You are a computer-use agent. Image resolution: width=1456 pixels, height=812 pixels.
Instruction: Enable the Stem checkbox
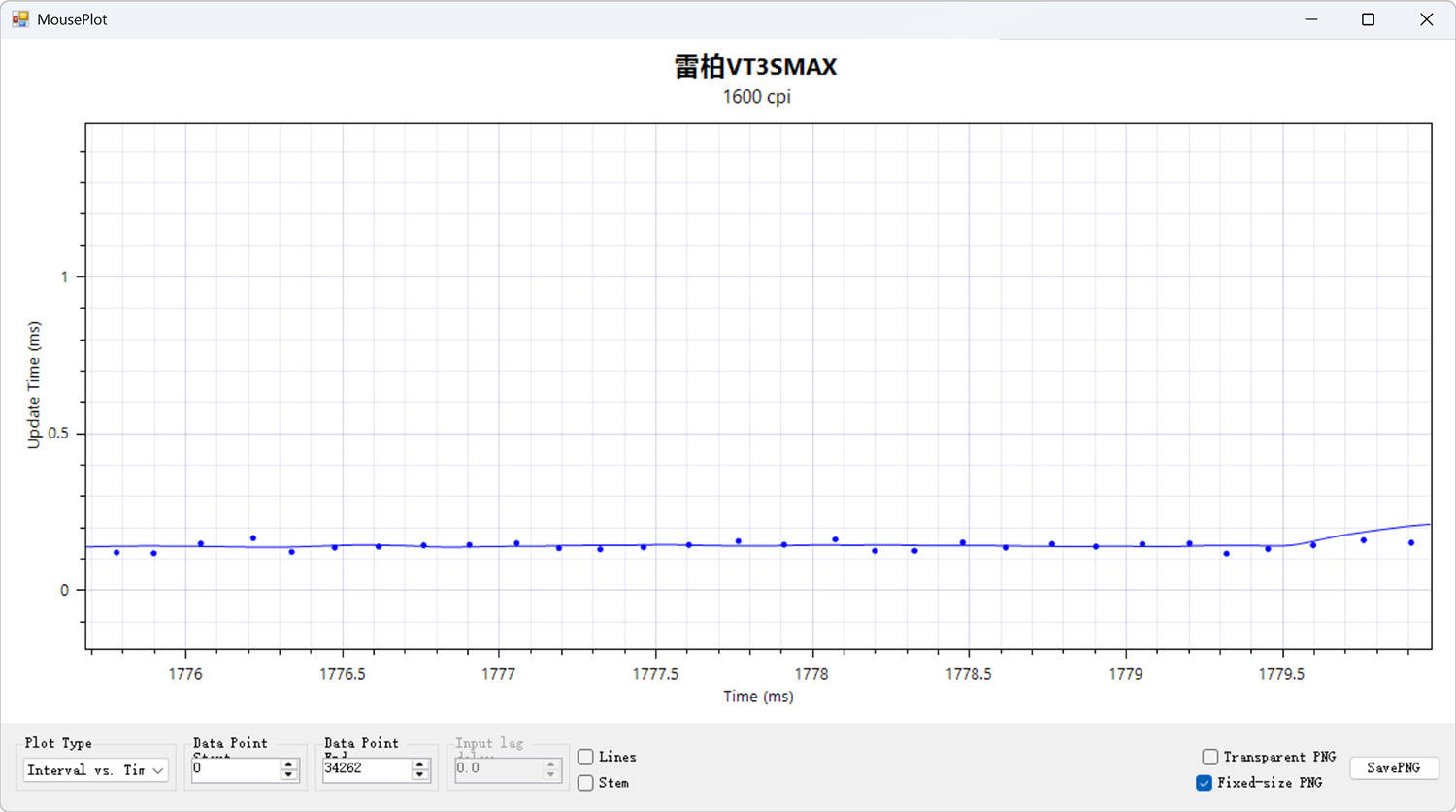[586, 783]
